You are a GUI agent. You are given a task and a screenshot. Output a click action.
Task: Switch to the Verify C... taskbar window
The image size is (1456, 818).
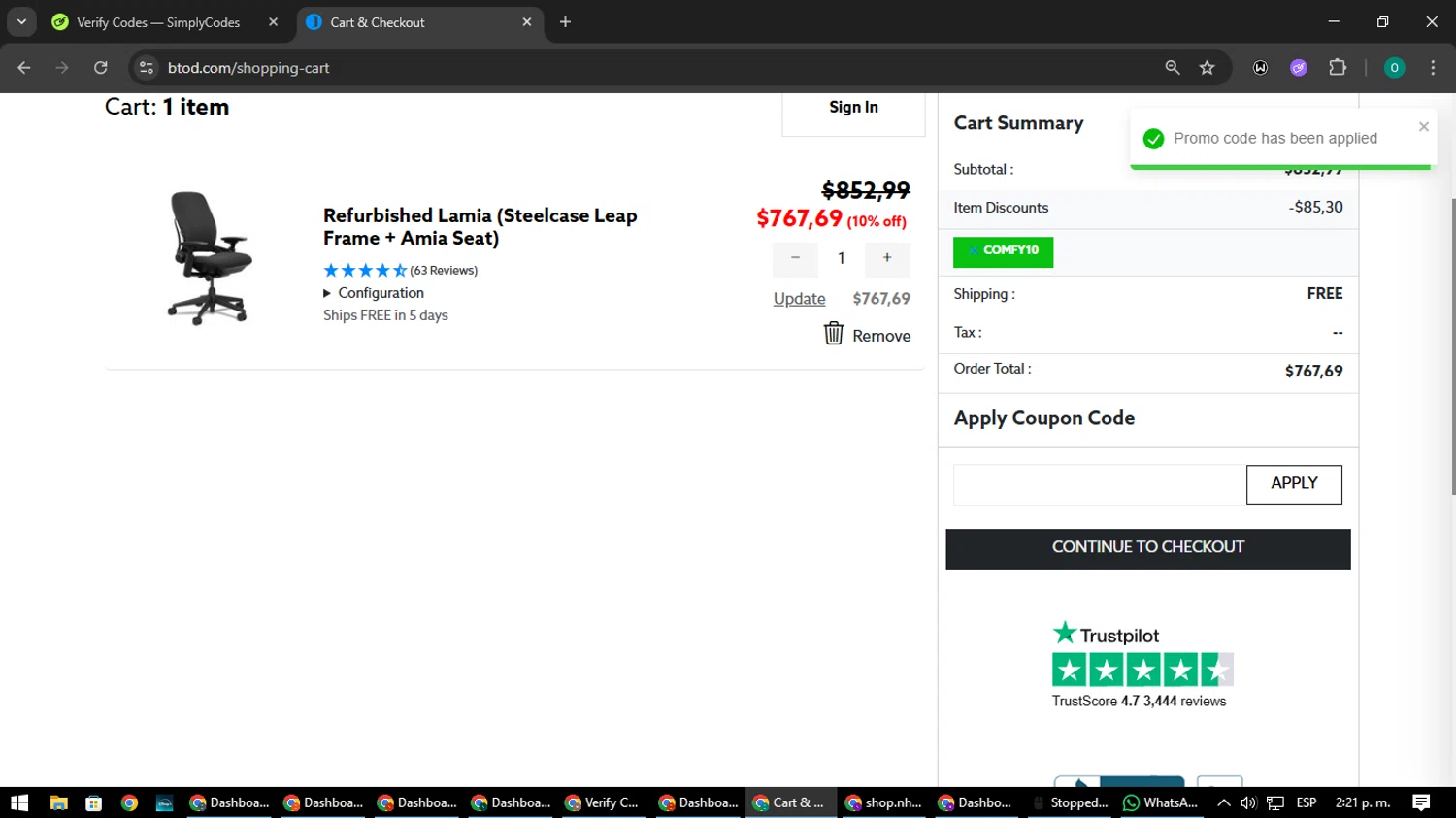(x=604, y=802)
